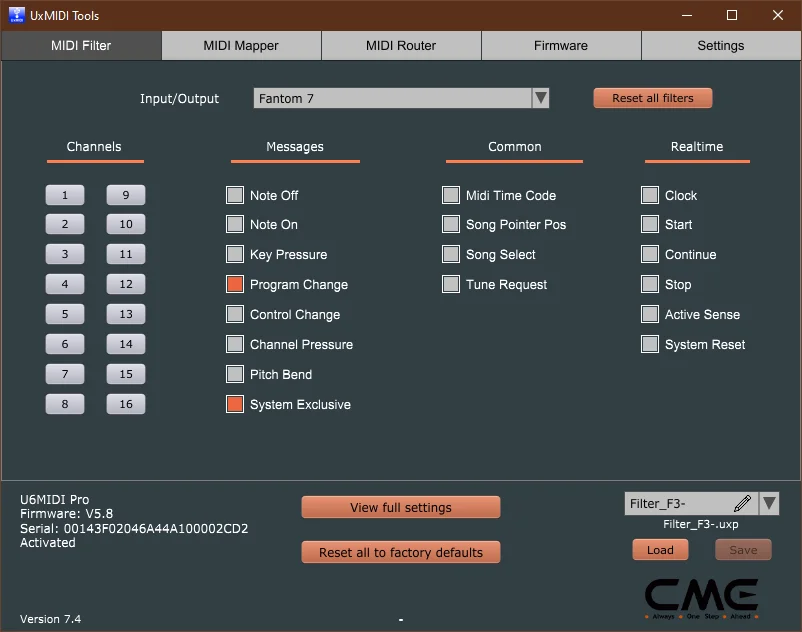Open the Settings tab

(720, 46)
